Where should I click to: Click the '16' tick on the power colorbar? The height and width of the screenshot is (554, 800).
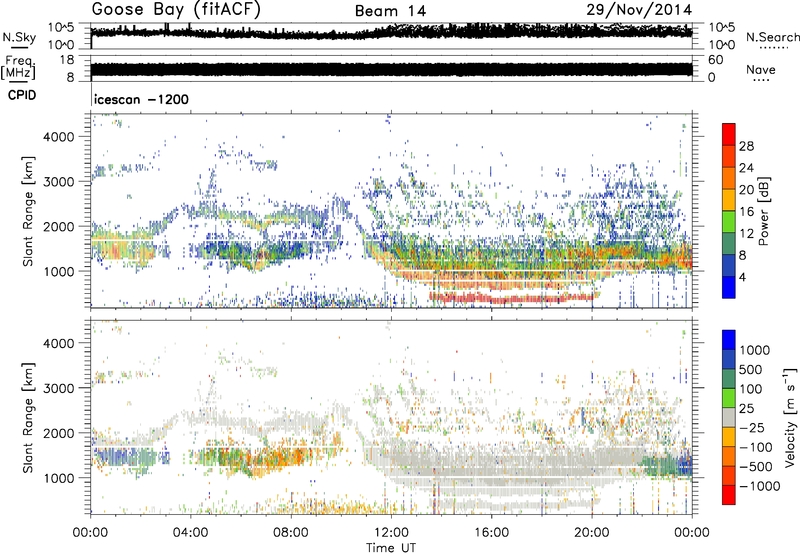tap(746, 212)
